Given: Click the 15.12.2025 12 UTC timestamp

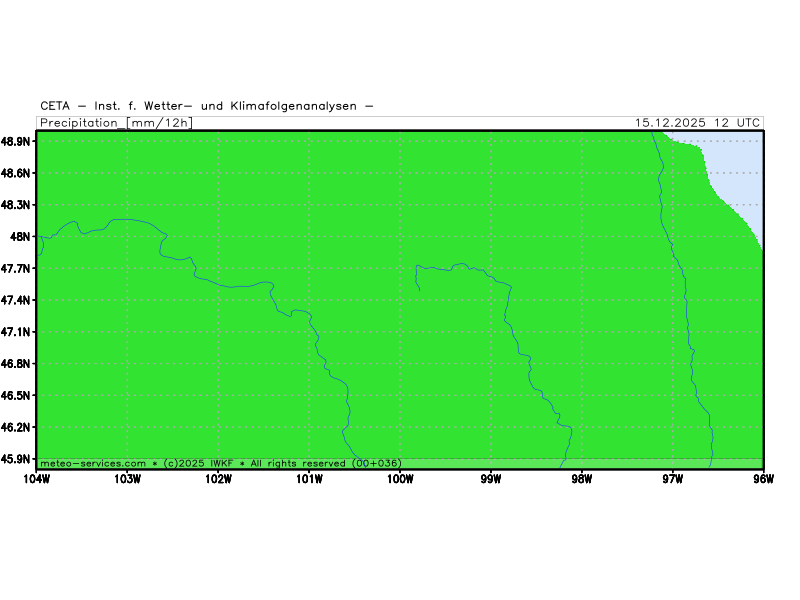Looking at the screenshot, I should click(697, 123).
